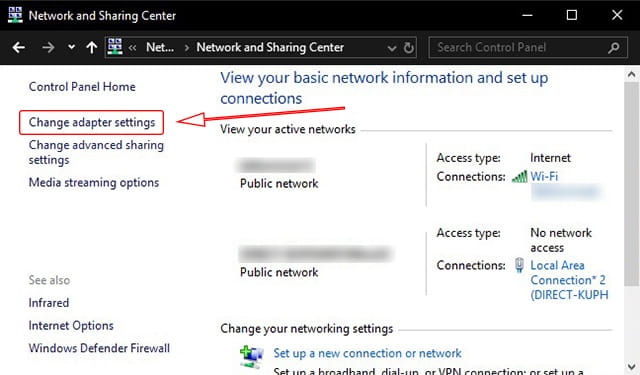This screenshot has width=640, height=375.
Task: Go up one level with up arrow
Action: point(92,48)
